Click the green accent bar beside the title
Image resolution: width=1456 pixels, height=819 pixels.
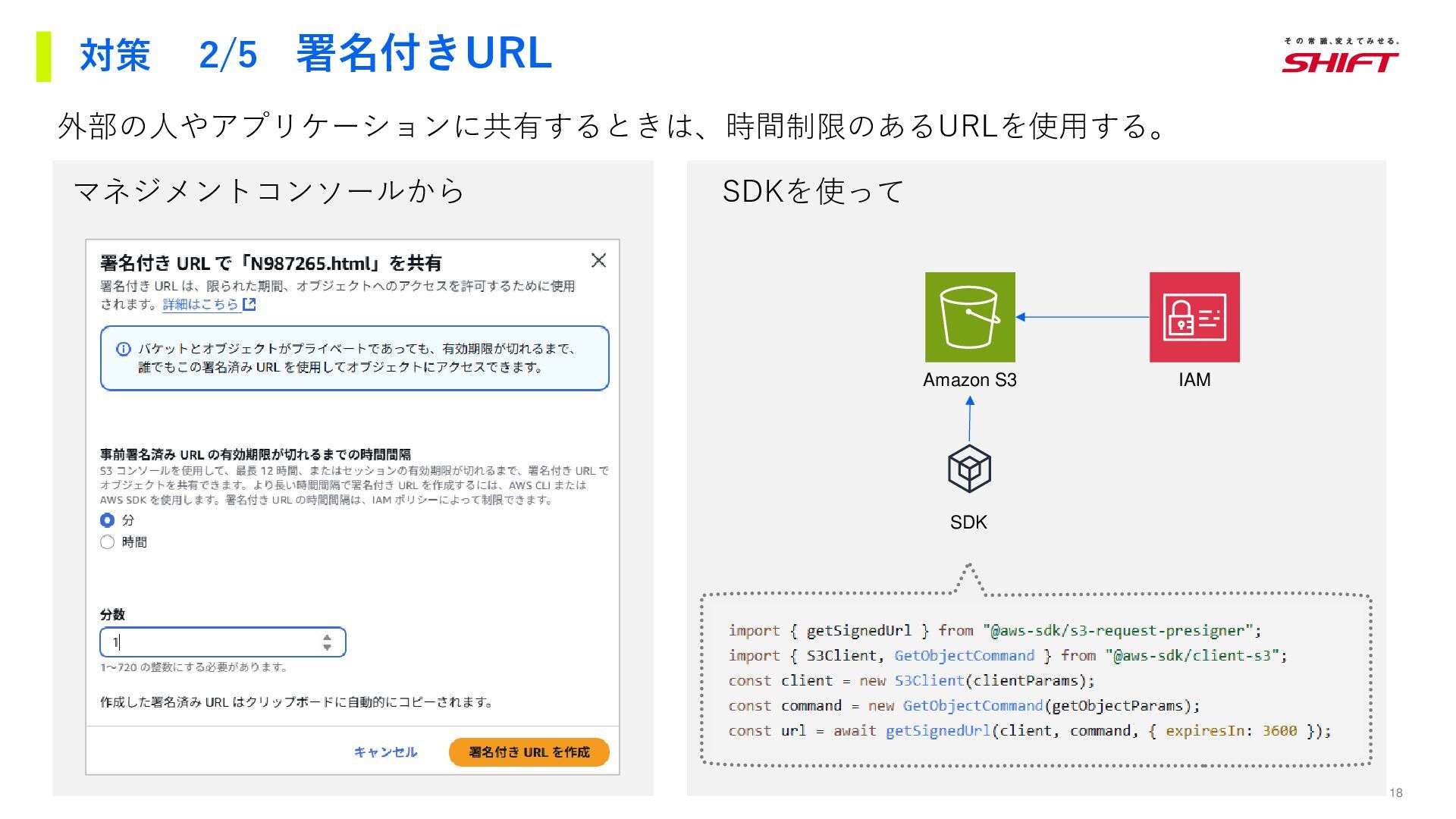(43, 56)
